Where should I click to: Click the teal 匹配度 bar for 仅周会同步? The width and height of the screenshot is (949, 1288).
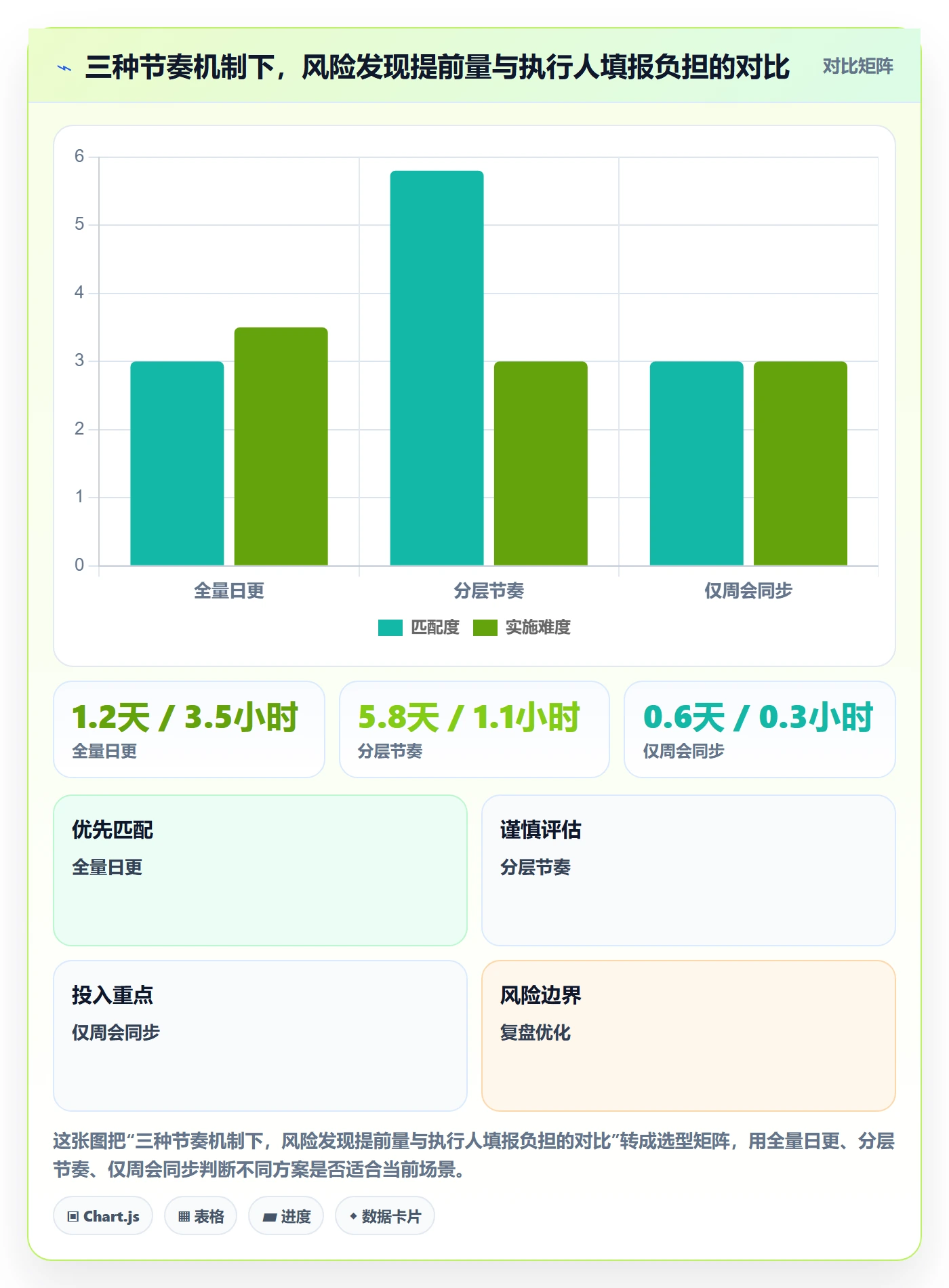pos(697,463)
